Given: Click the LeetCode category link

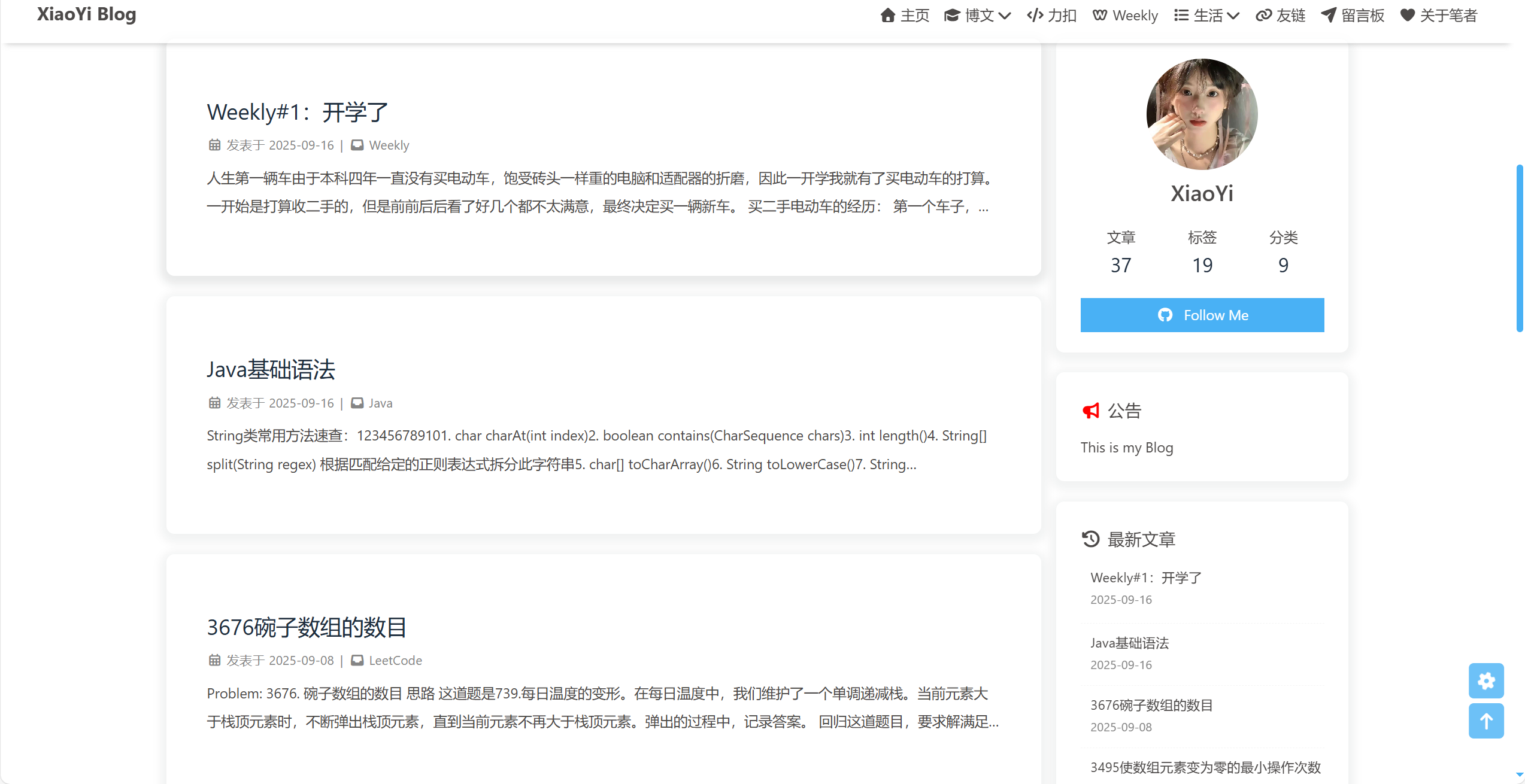Looking at the screenshot, I should pyautogui.click(x=395, y=660).
